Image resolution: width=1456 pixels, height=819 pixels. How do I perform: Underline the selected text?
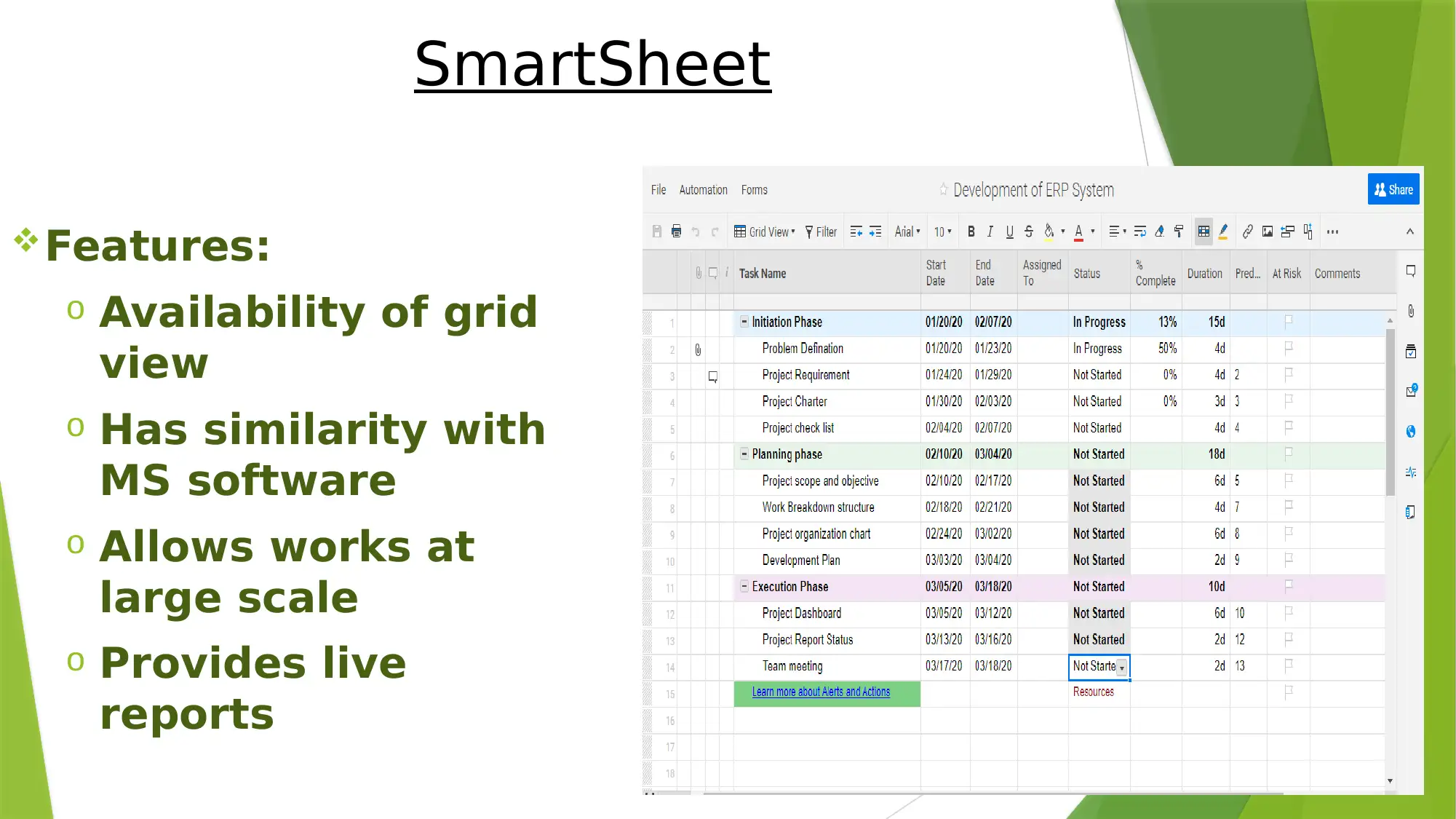click(x=1009, y=232)
